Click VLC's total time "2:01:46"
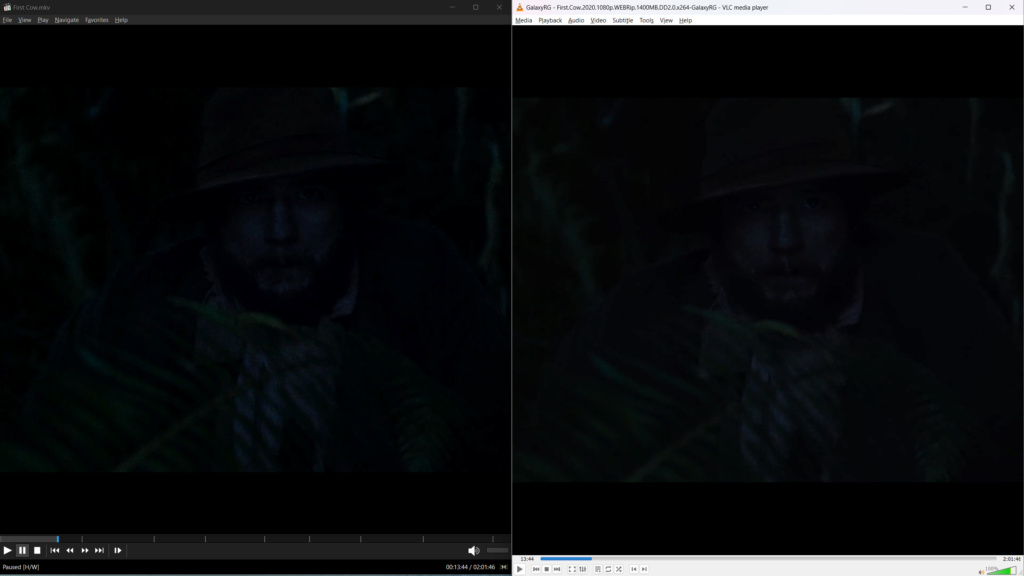1024x576 pixels. [x=1012, y=559]
